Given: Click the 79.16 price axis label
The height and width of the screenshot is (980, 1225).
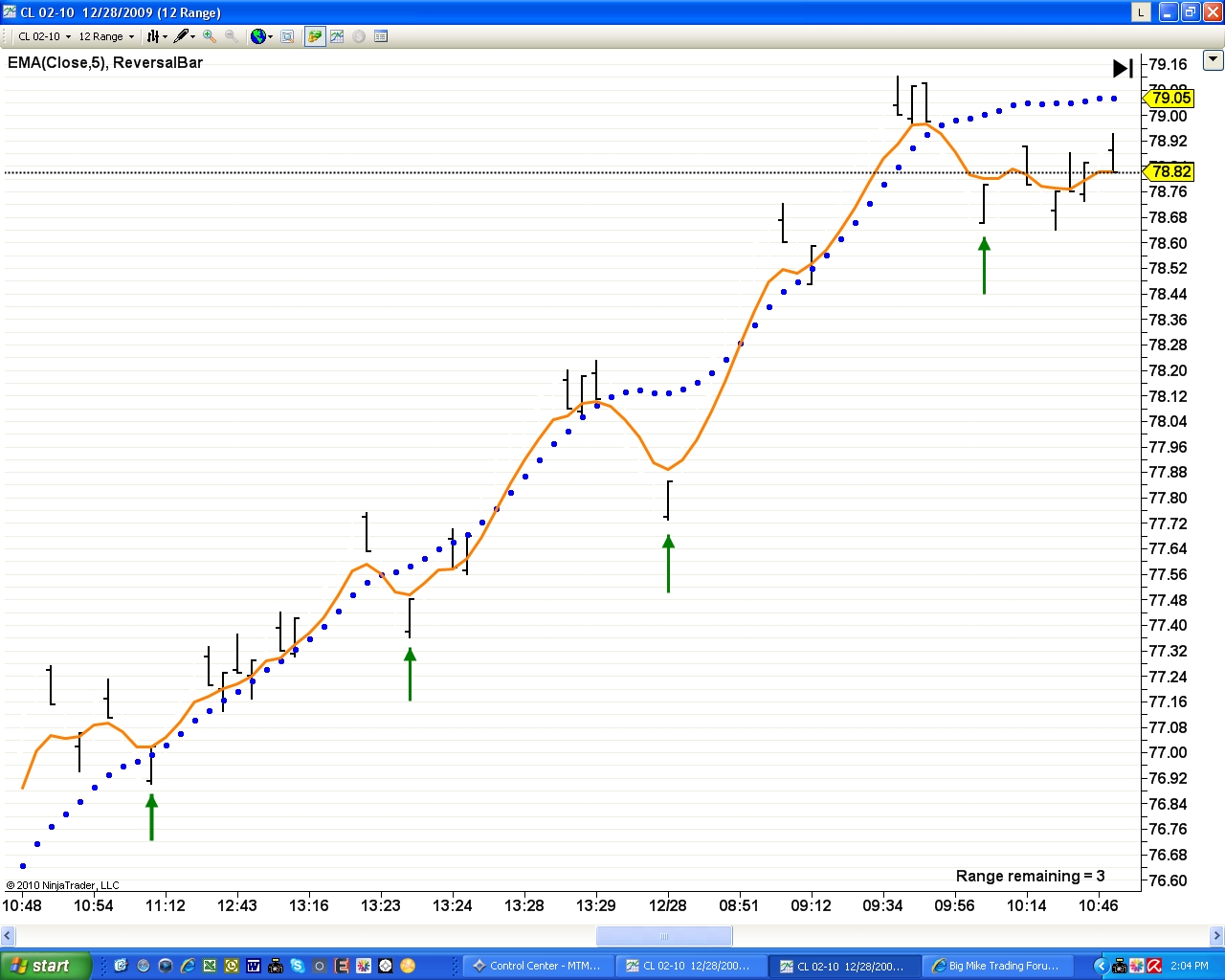Looking at the screenshot, I should point(1168,64).
